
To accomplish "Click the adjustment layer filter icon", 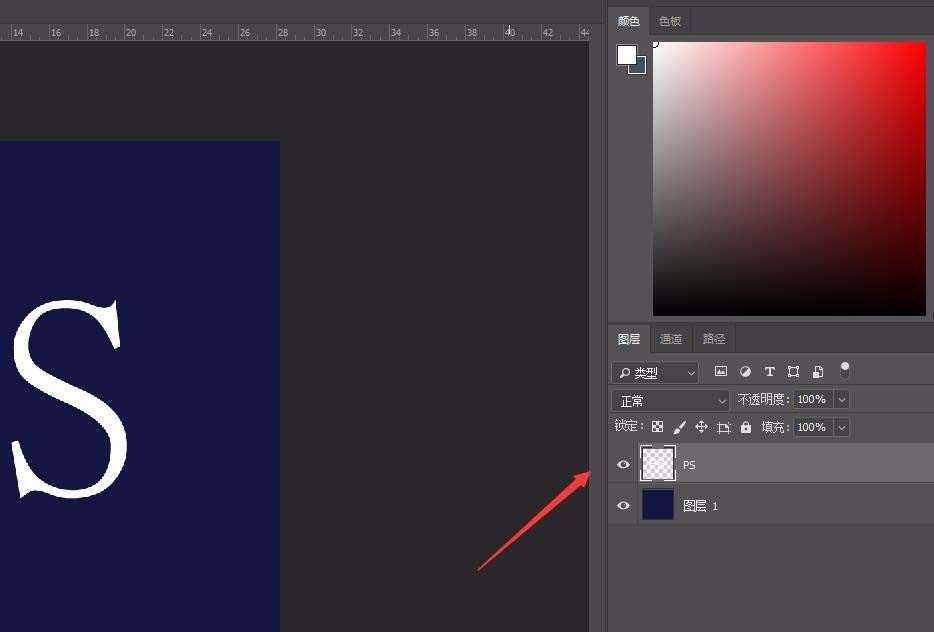I will (x=745, y=372).
